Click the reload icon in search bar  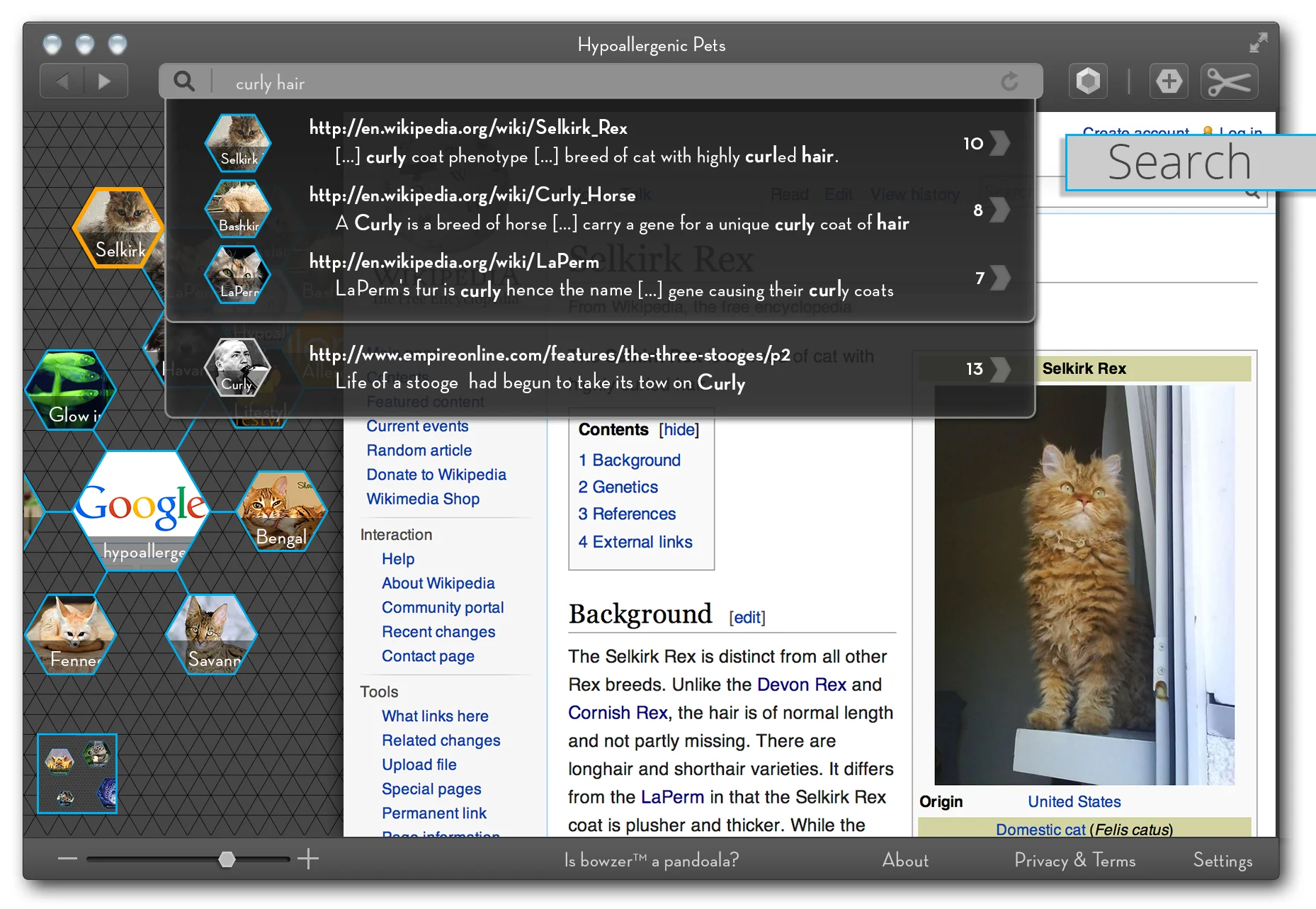coord(1009,81)
